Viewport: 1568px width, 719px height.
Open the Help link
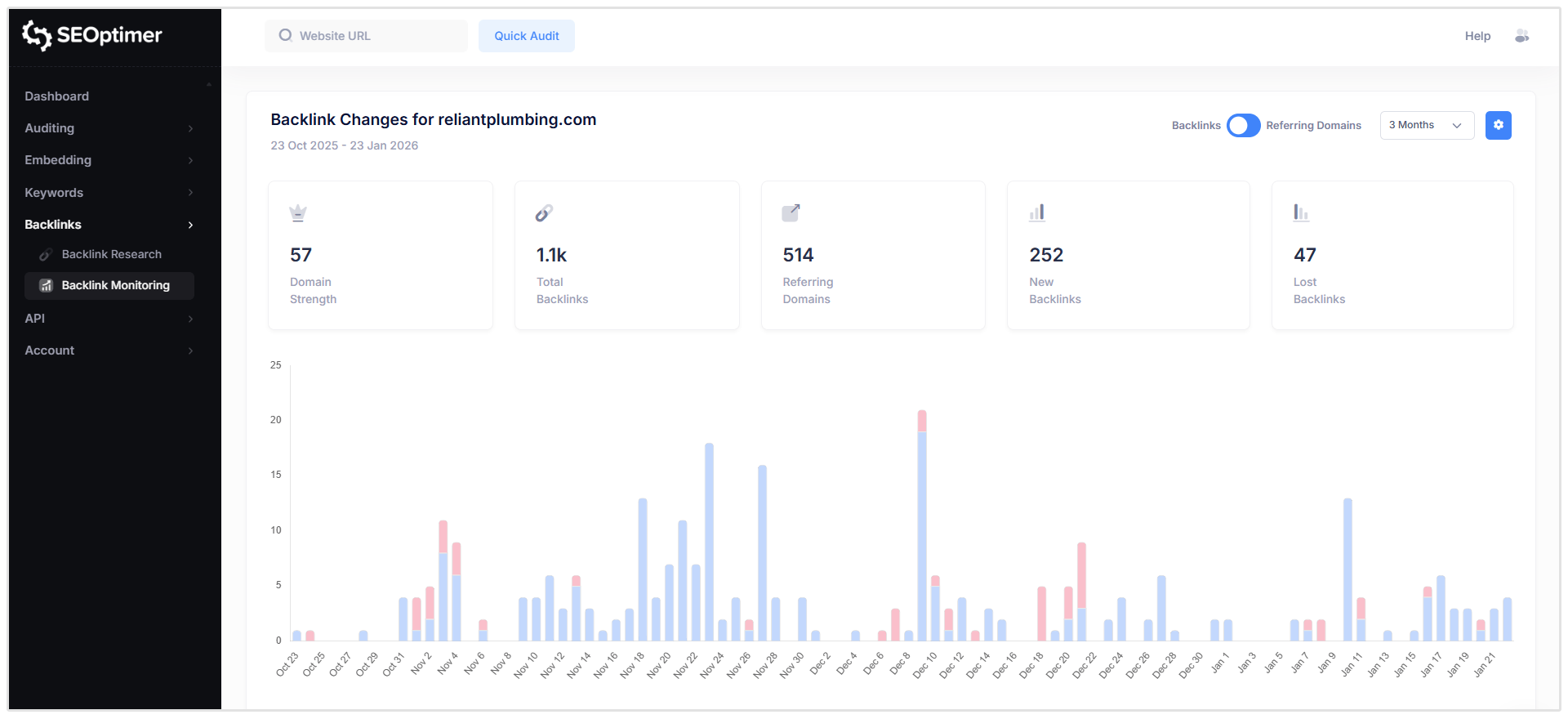(x=1477, y=36)
